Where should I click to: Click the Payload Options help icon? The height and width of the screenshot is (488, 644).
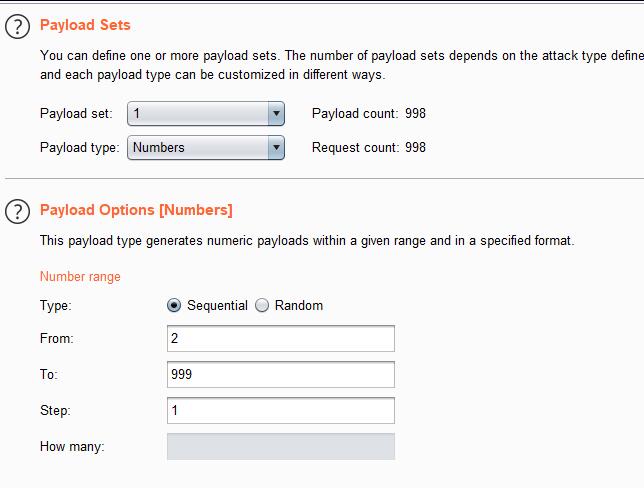(x=18, y=212)
